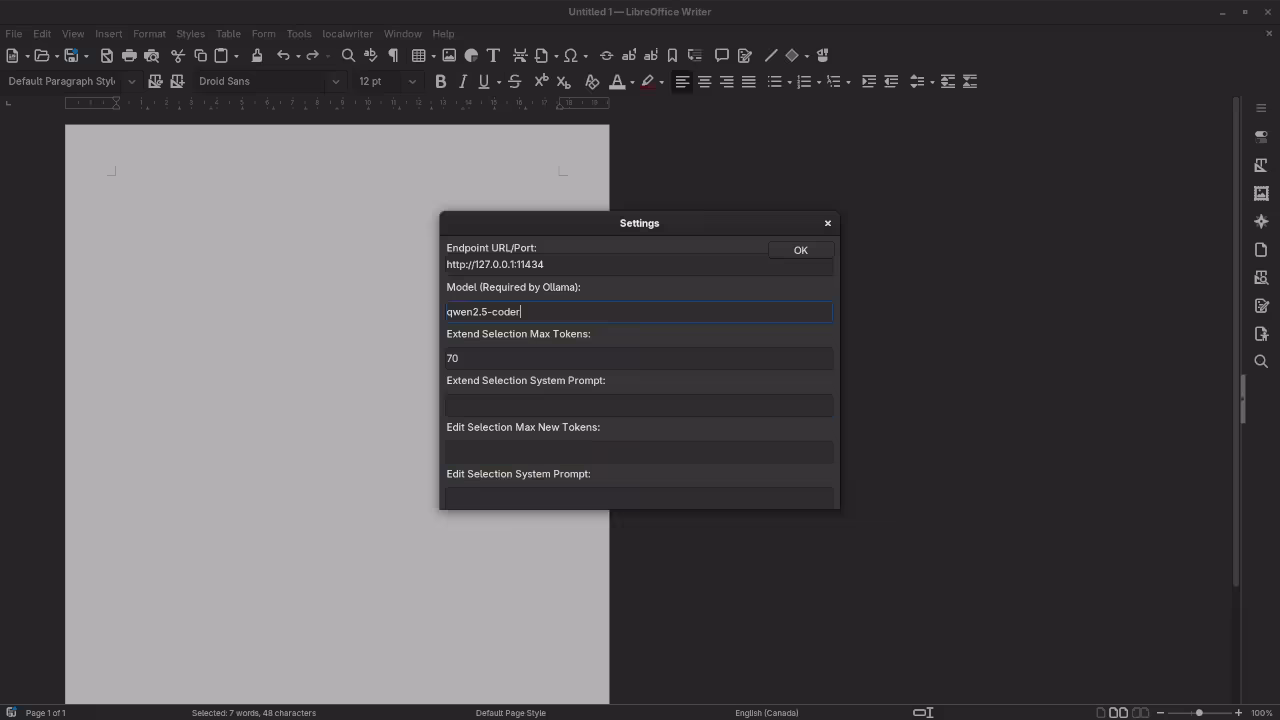Toggle formatting marks with the pilcrow icon
The width and height of the screenshot is (1280, 720).
(393, 55)
